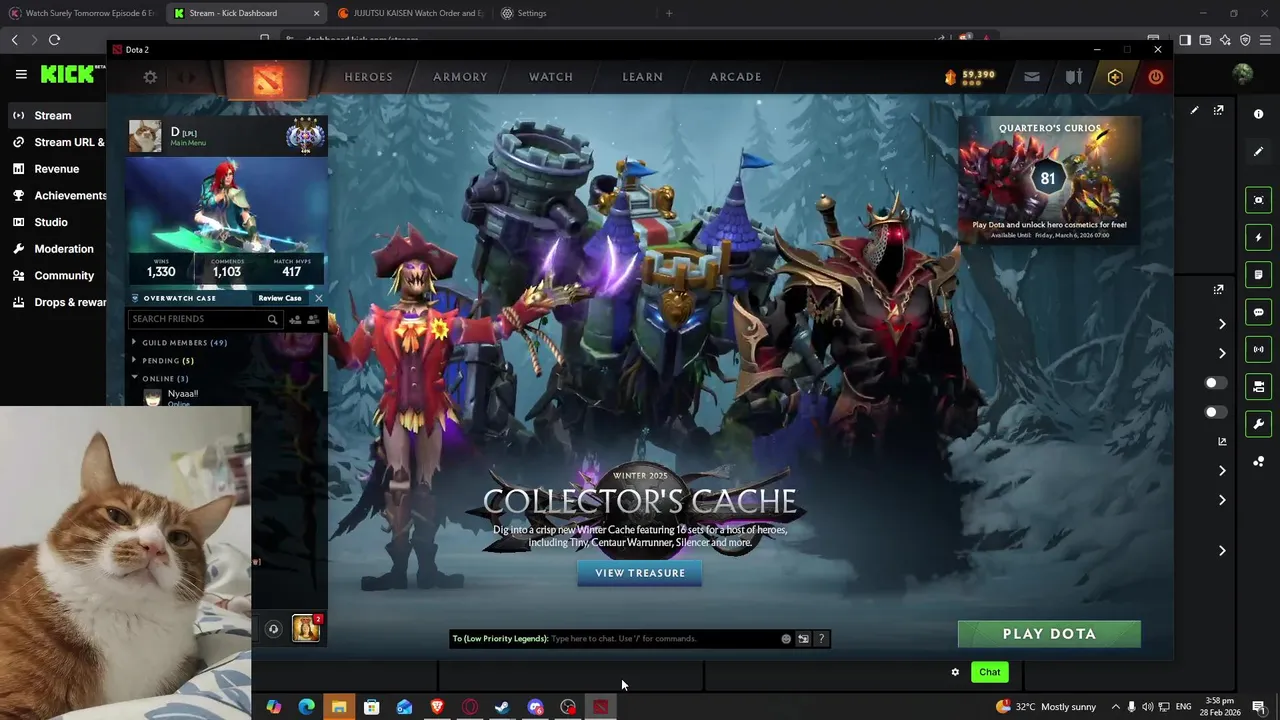
Task: Open the Heroes tab
Action: pos(369,77)
